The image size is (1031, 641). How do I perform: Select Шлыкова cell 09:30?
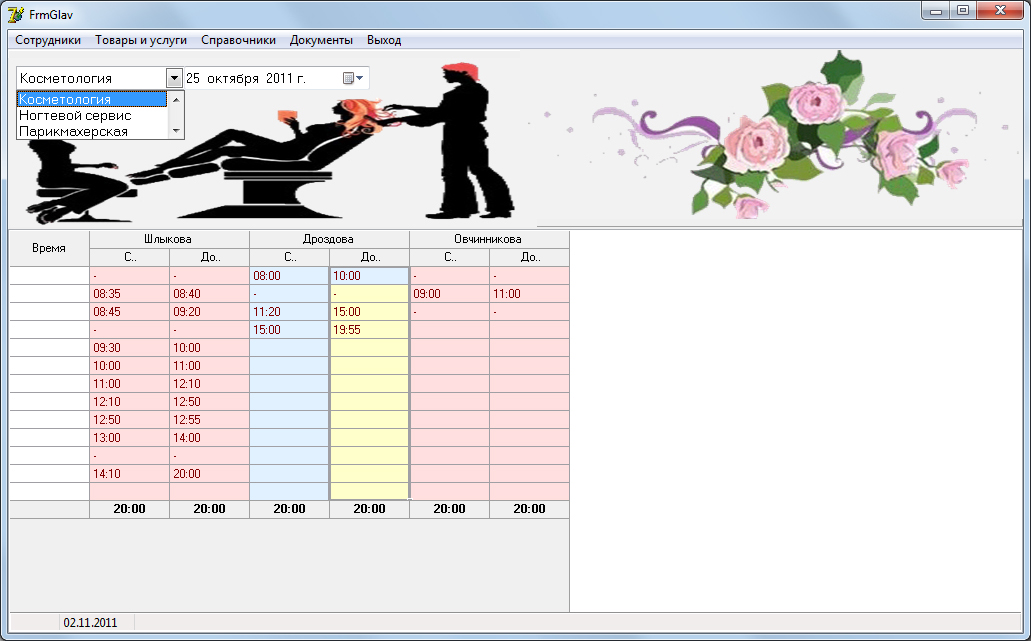(130, 348)
